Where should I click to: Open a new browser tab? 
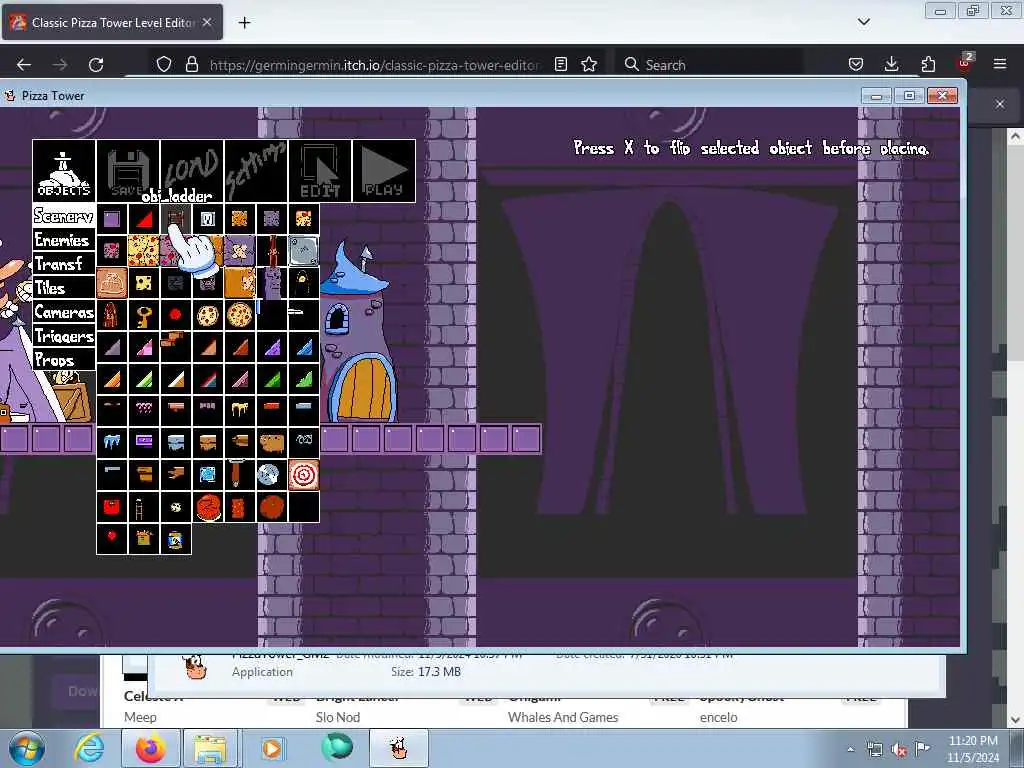(244, 23)
